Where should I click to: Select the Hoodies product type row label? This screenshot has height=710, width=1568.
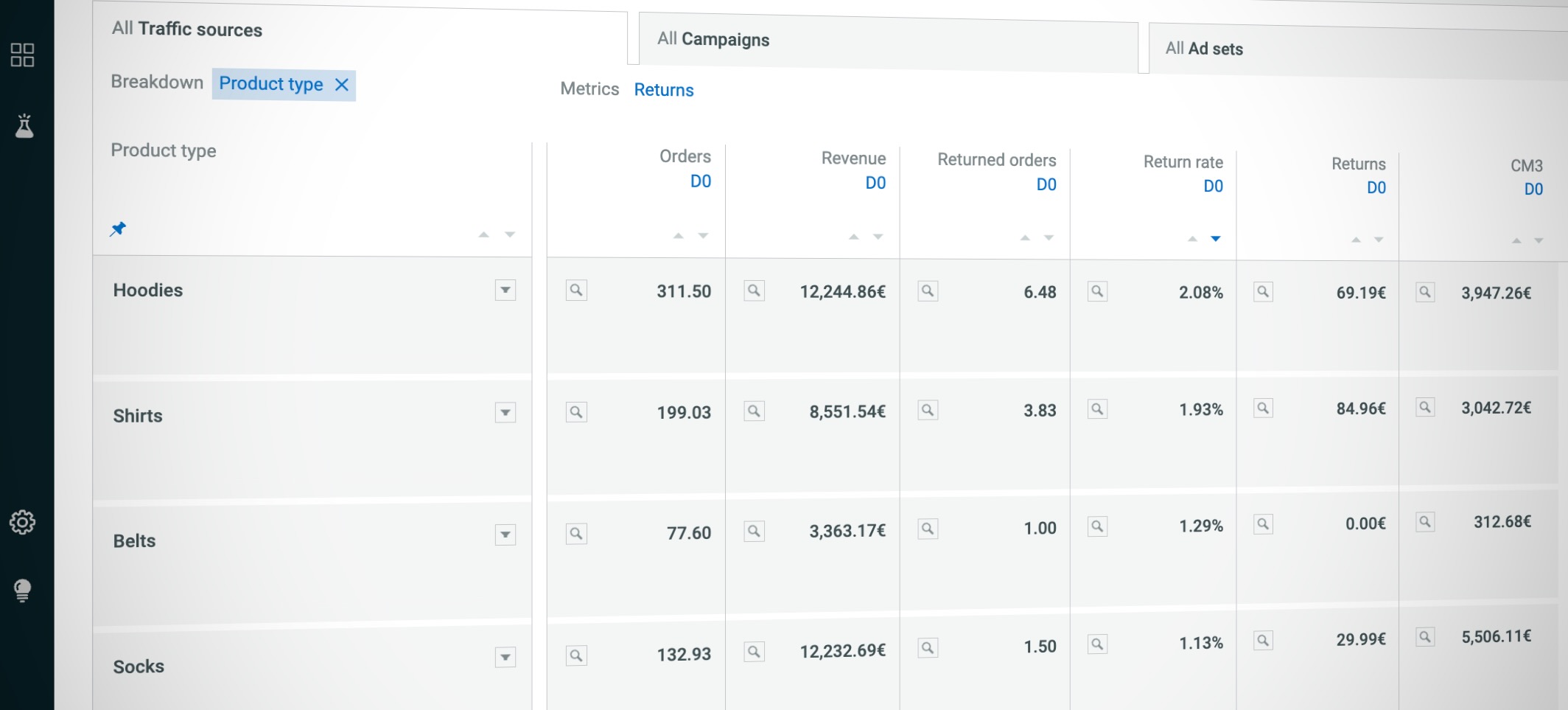pos(148,290)
